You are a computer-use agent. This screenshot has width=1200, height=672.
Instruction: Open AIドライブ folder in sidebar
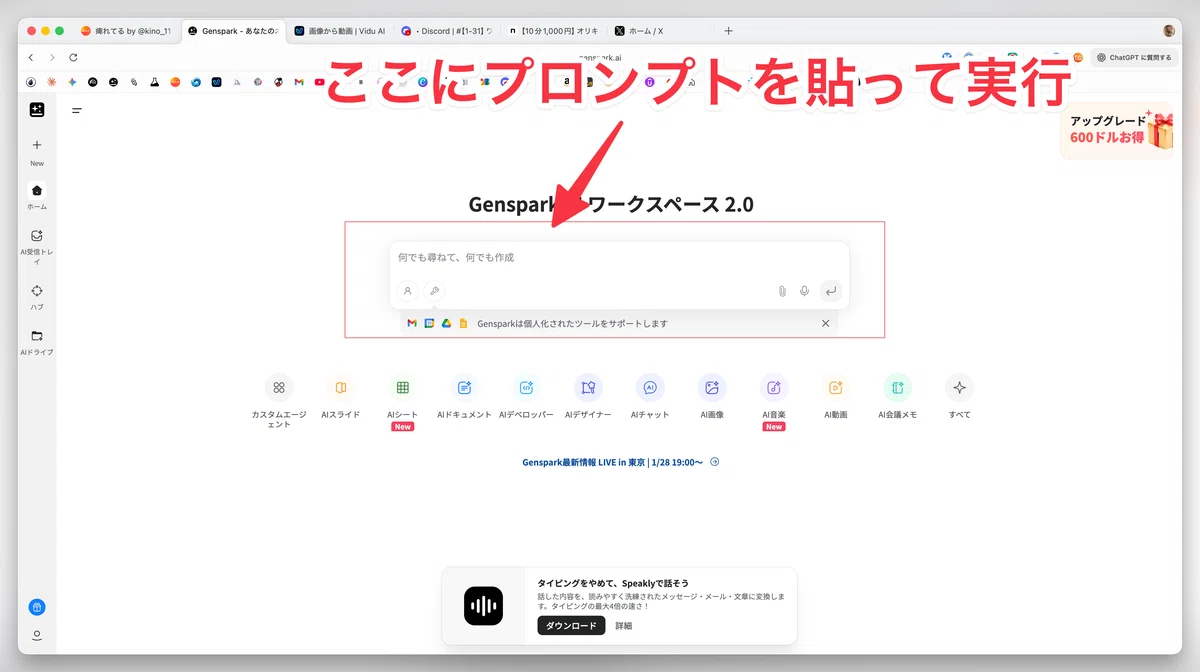coord(37,336)
